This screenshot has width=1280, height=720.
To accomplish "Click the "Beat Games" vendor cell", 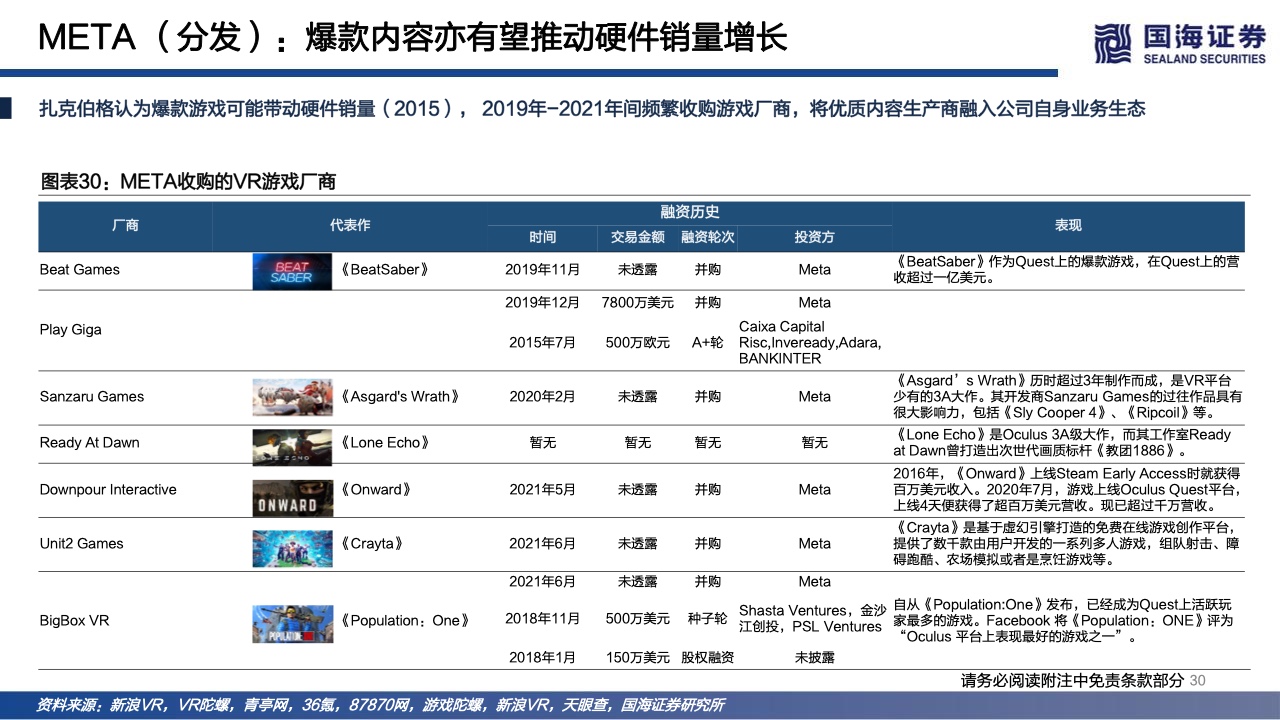I will click(x=80, y=270).
